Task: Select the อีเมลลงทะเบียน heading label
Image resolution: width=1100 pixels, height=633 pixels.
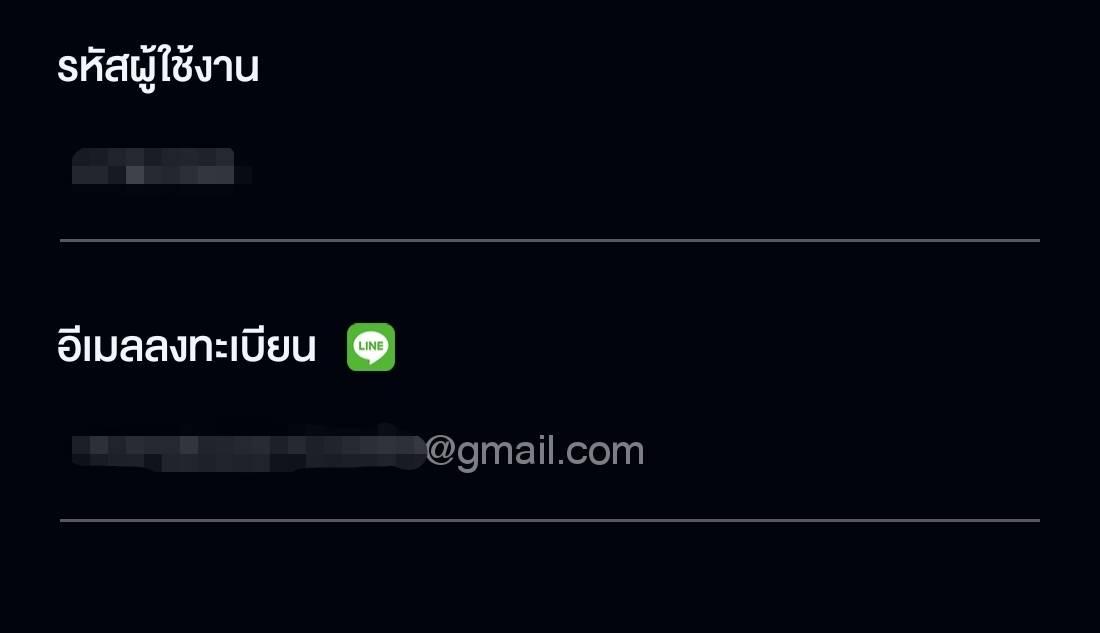Action: [187, 346]
